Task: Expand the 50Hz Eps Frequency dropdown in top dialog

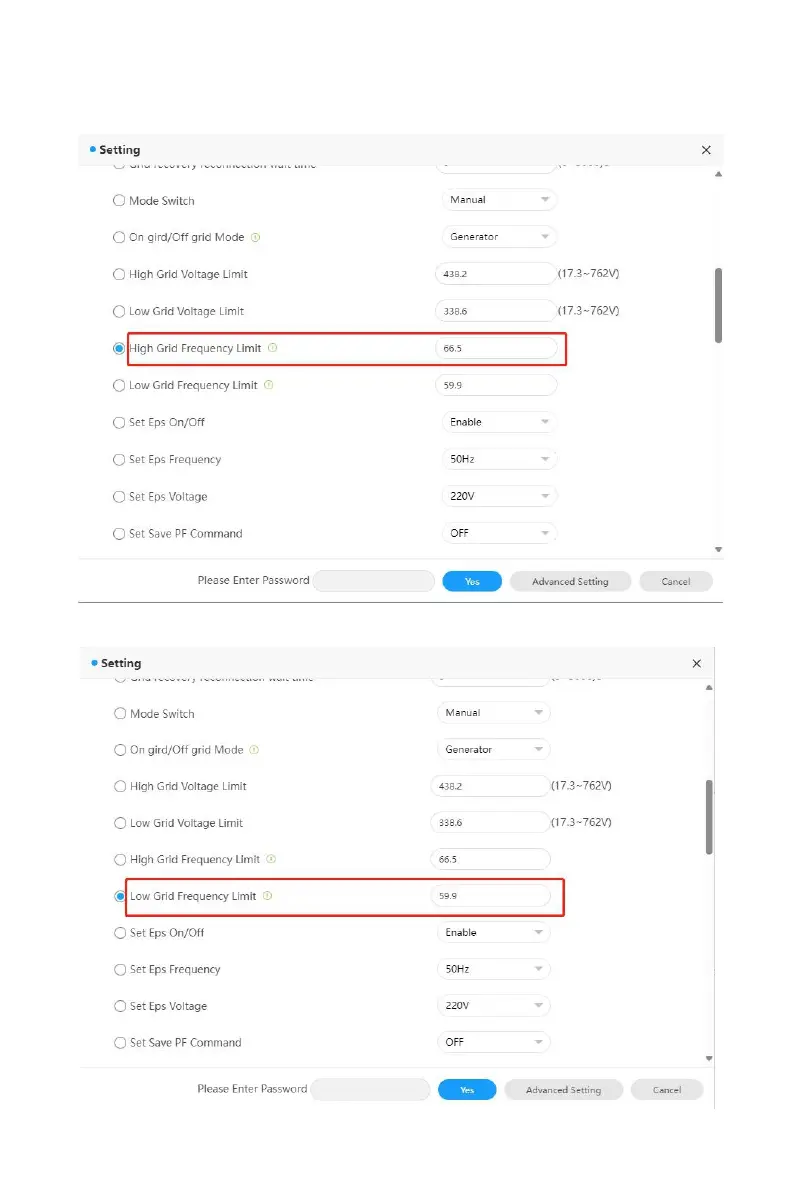Action: click(x=498, y=459)
